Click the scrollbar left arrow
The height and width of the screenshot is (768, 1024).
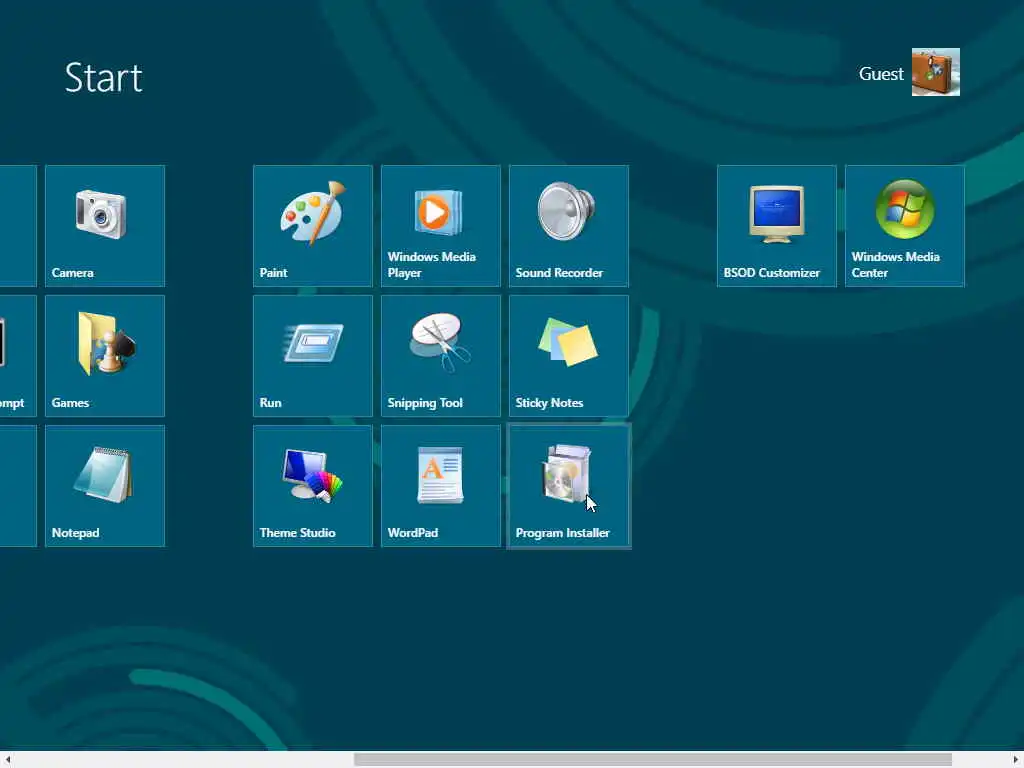click(7, 760)
